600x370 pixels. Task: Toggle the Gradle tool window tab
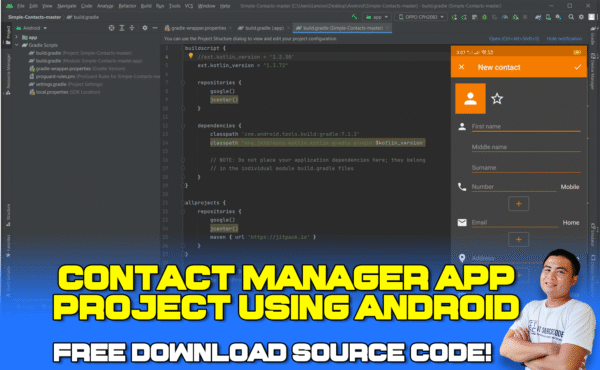593,35
